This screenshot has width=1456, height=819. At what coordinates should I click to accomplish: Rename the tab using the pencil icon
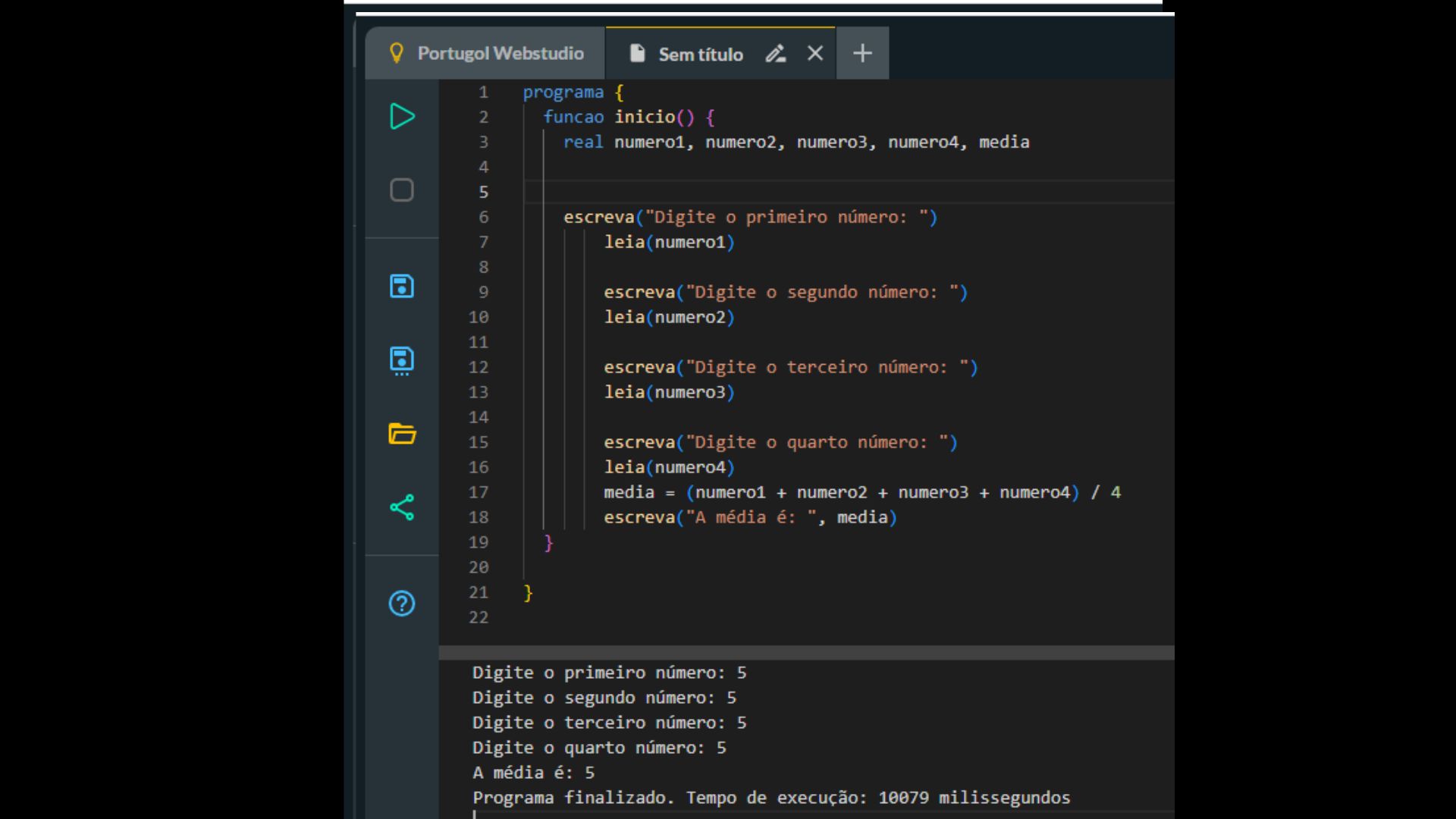pyautogui.click(x=775, y=54)
